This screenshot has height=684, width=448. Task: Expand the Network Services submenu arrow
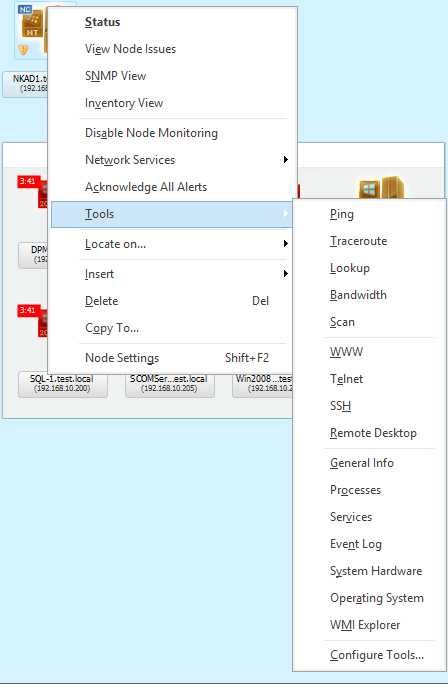[x=285, y=160]
